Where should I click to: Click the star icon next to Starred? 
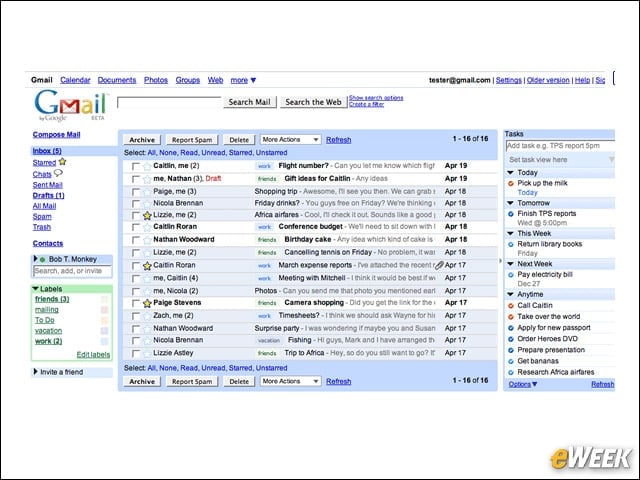(x=62, y=162)
